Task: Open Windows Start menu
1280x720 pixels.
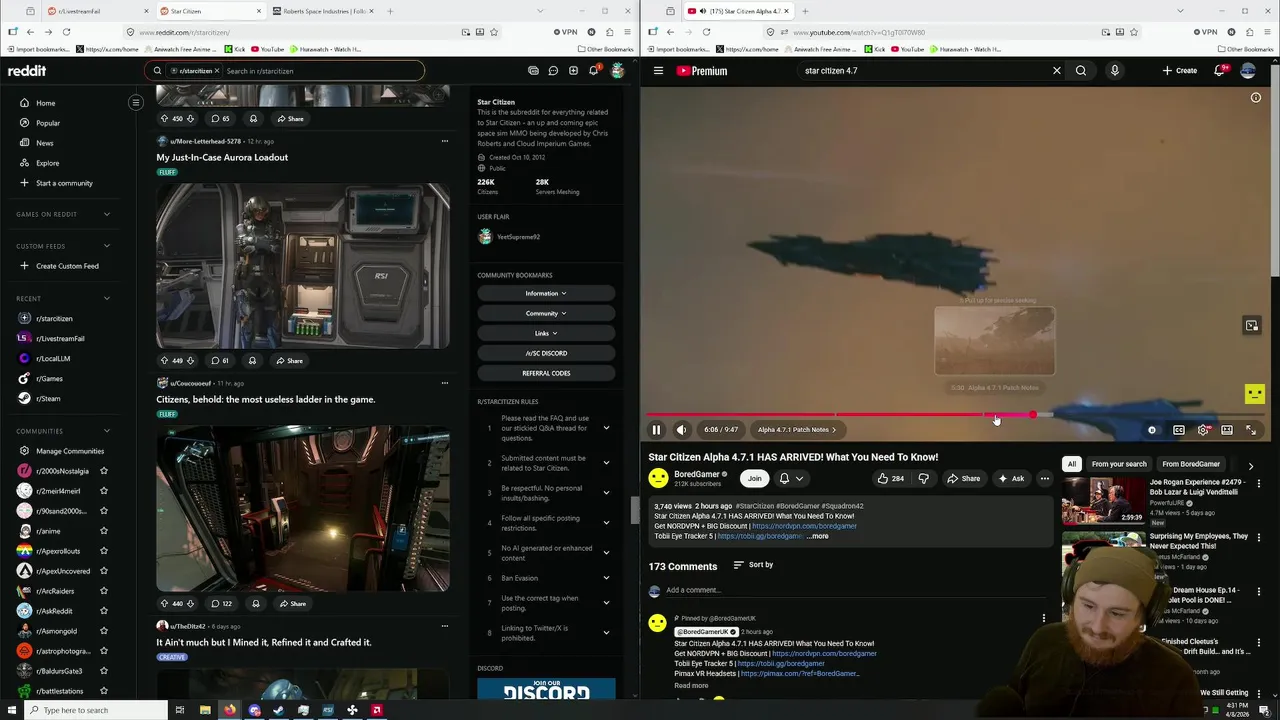Action: click(x=12, y=710)
